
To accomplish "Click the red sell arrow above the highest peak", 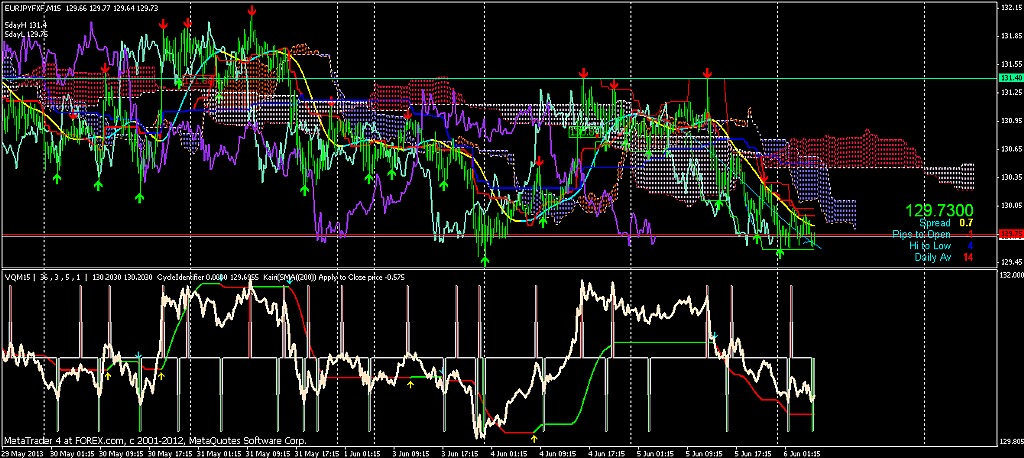I will (252, 10).
